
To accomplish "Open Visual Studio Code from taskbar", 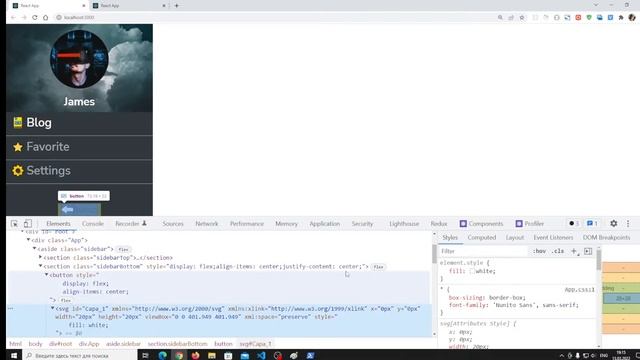I will pos(261,356).
